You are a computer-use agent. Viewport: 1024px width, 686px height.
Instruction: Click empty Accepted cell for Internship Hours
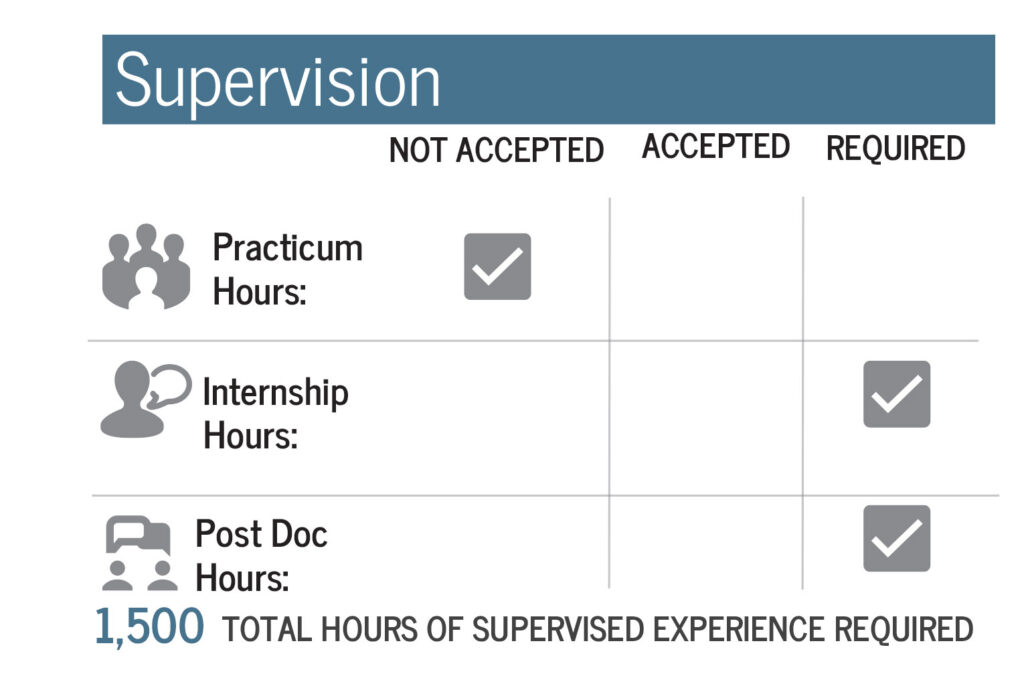click(706, 418)
